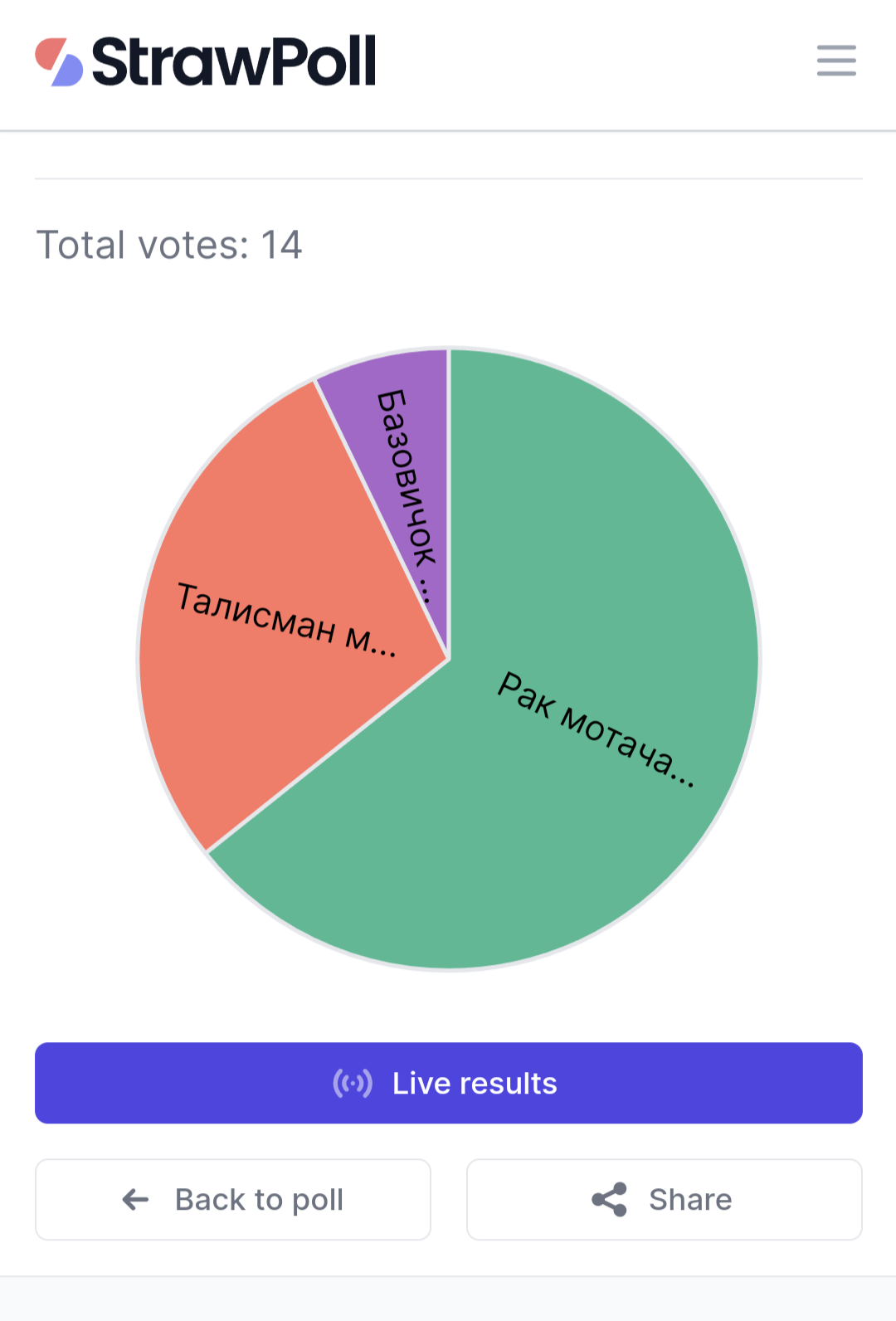Open Live results
Image resolution: width=896 pixels, height=1321 pixels.
pyautogui.click(x=449, y=1083)
